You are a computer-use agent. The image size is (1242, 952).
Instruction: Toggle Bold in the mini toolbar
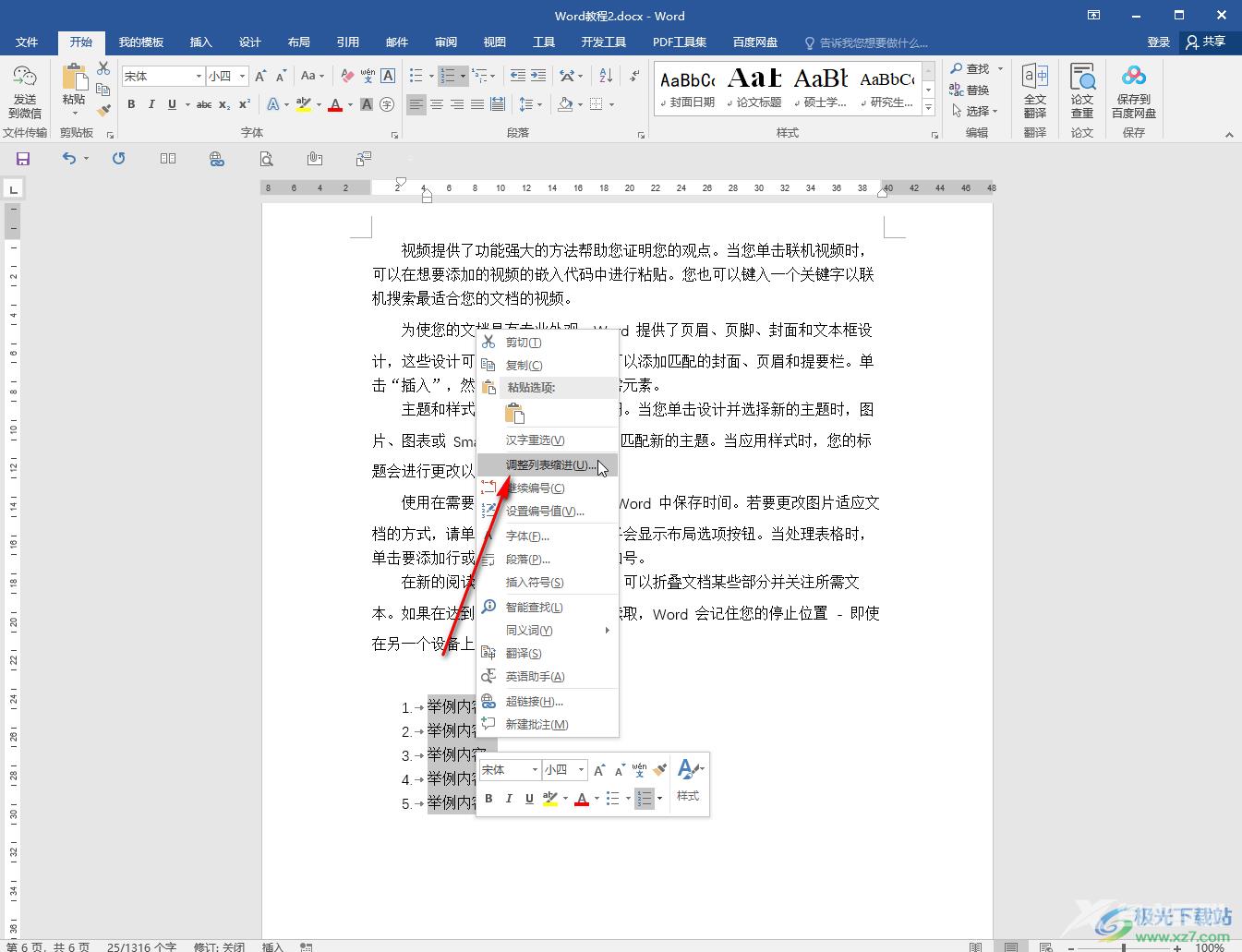pyautogui.click(x=488, y=799)
